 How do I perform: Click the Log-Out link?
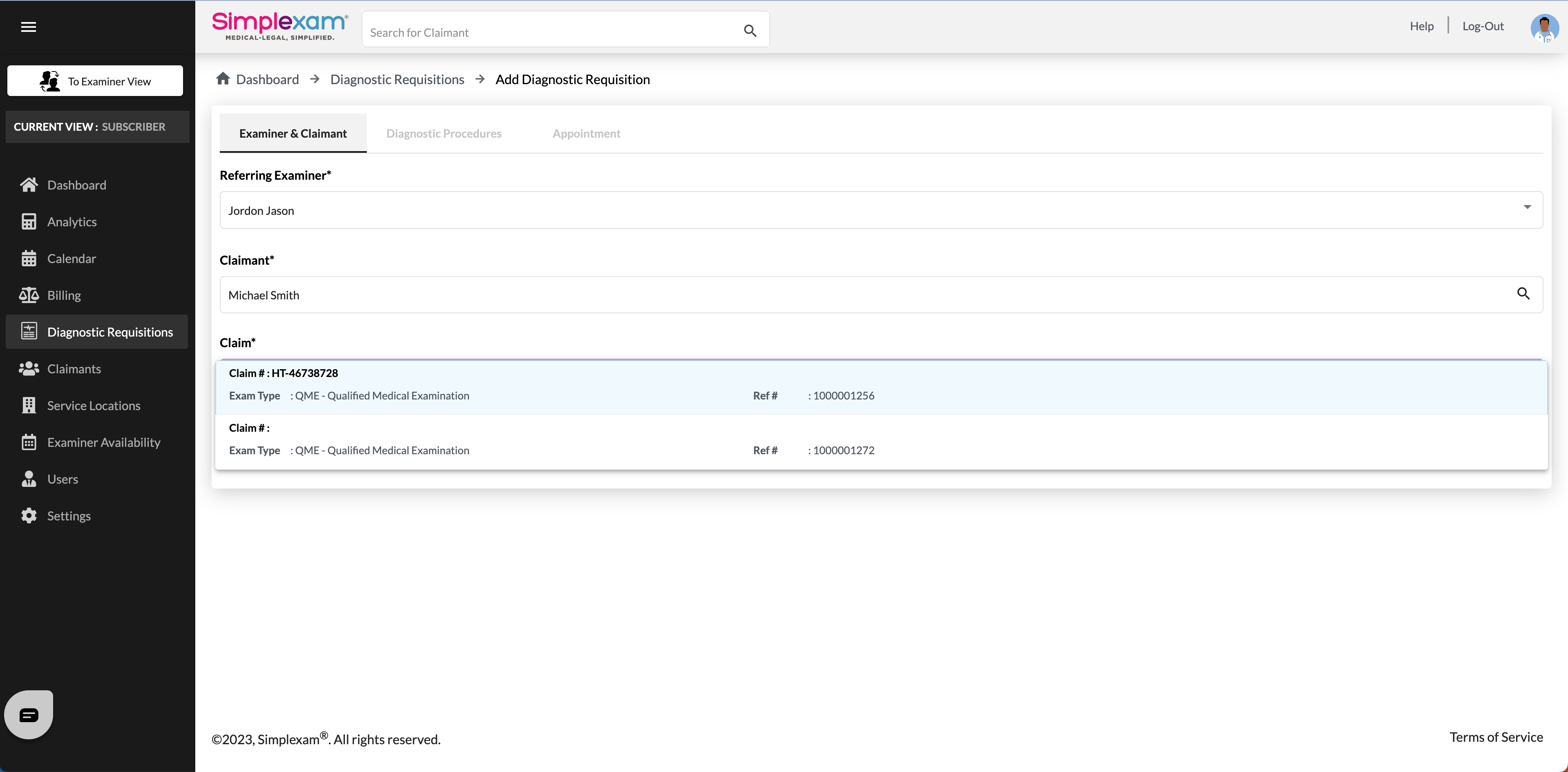point(1483,26)
